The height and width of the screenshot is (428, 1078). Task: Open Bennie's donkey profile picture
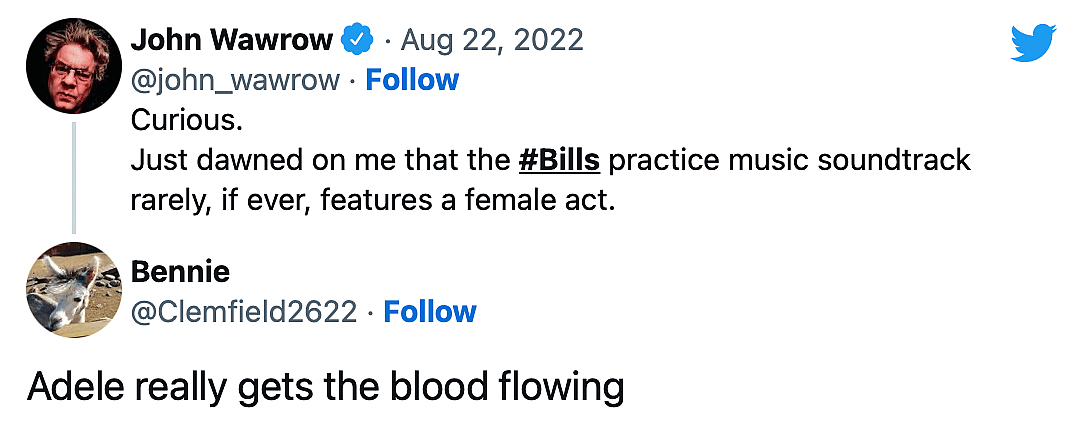[73, 289]
